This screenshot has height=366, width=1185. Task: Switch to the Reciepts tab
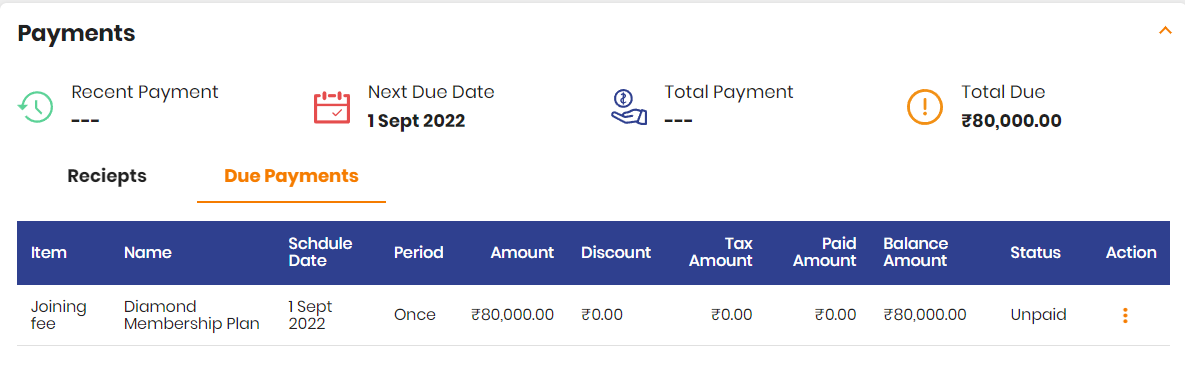pos(107,176)
